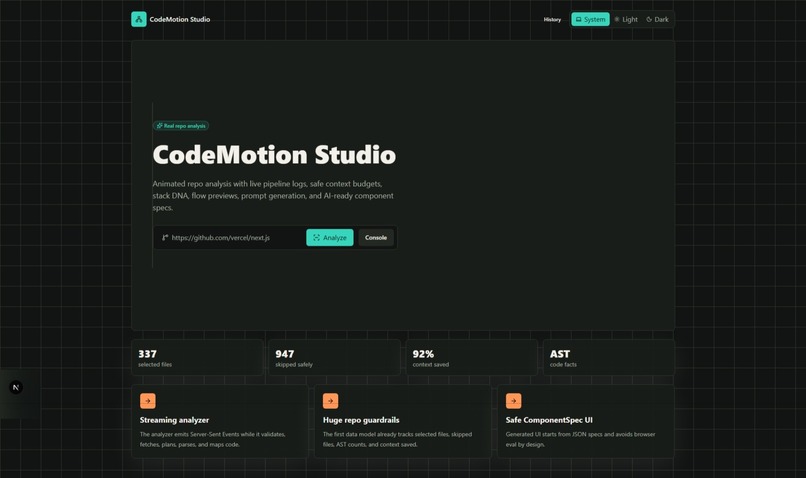Click the 947 skipped safely stat card
The width and height of the screenshot is (806, 478).
334,358
